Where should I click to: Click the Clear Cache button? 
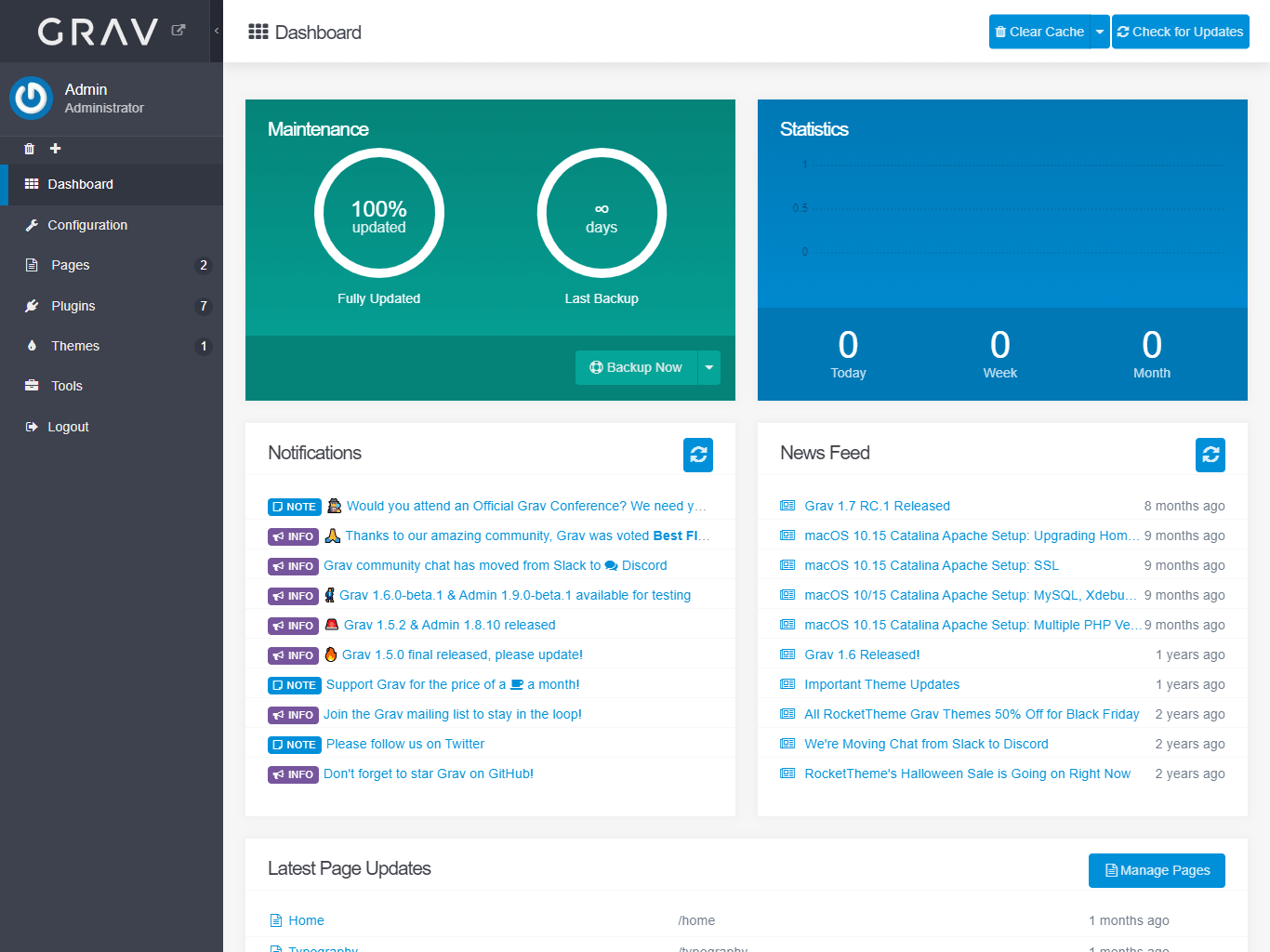pos(1039,32)
